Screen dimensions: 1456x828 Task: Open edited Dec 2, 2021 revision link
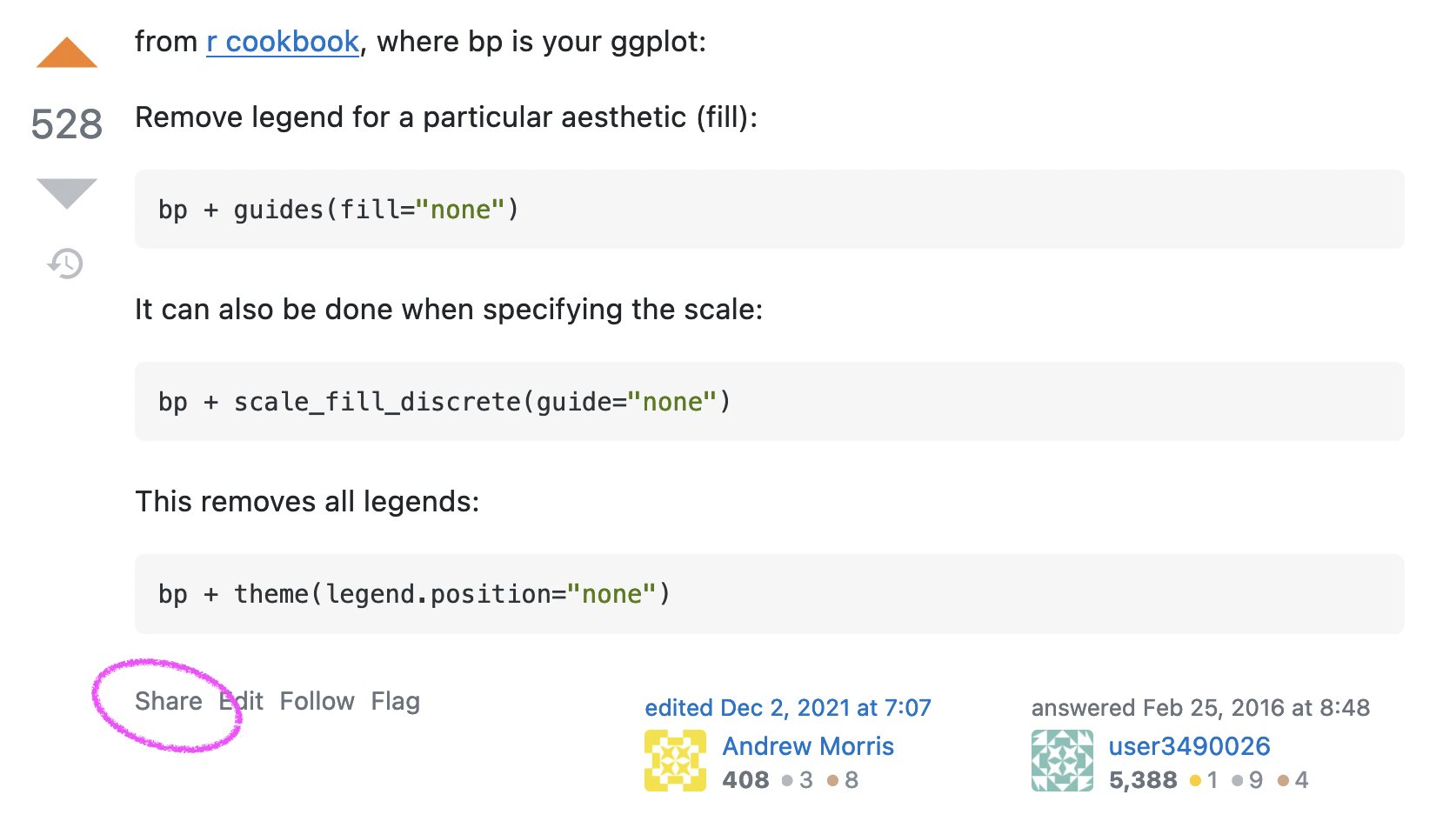(787, 708)
